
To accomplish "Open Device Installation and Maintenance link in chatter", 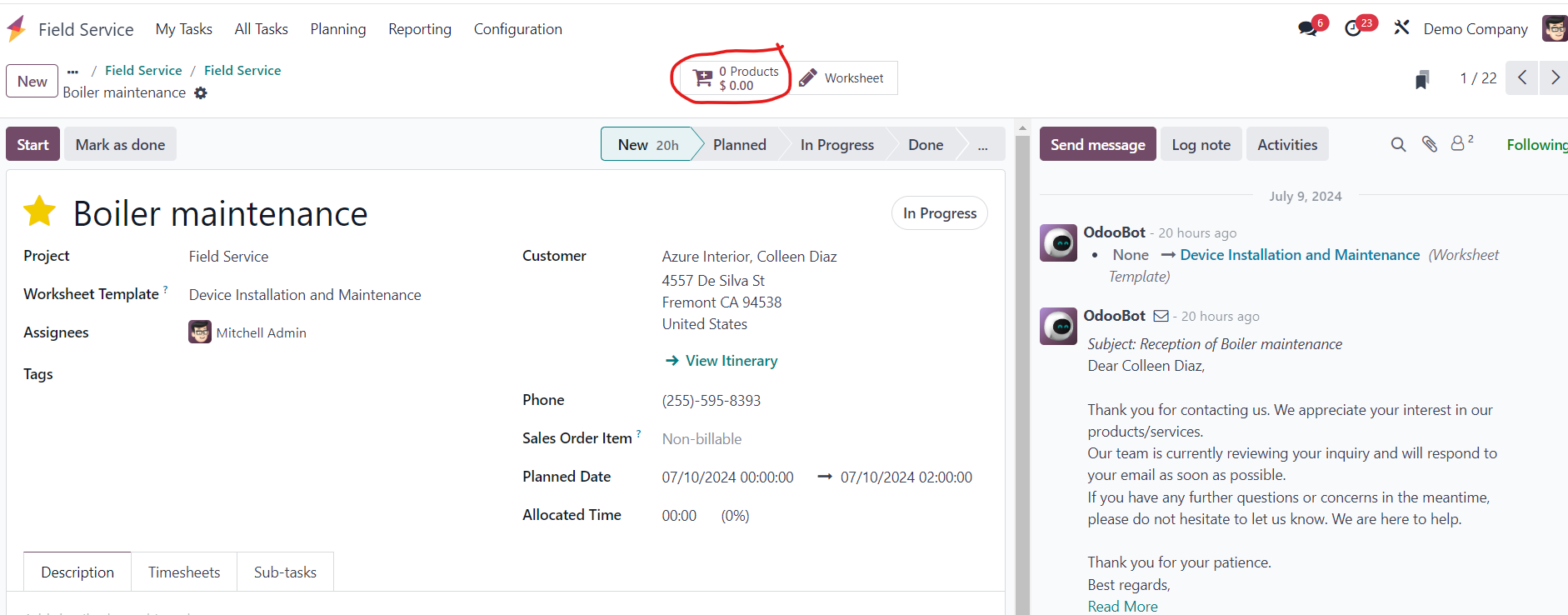I will pyautogui.click(x=1300, y=255).
